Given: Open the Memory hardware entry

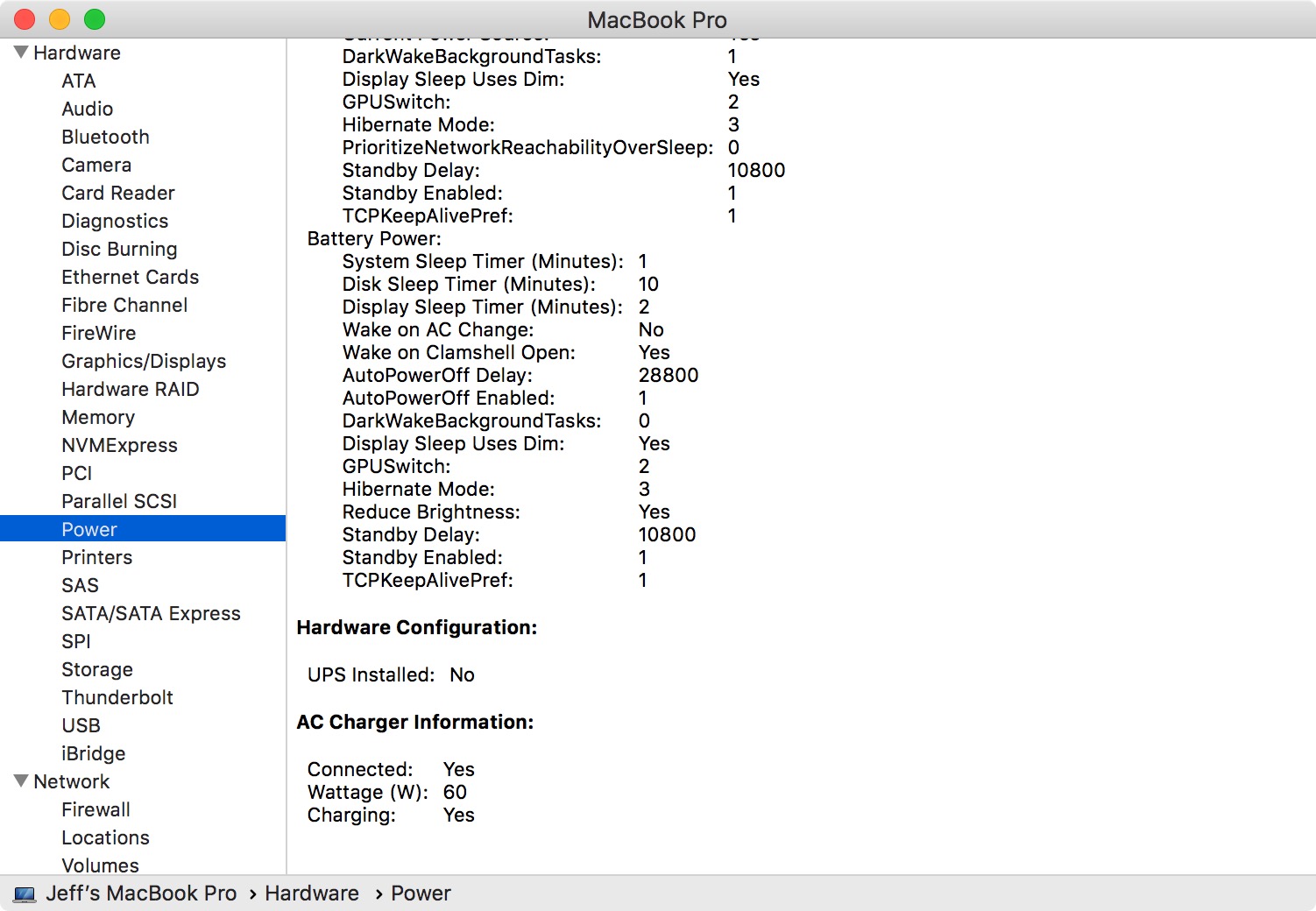Looking at the screenshot, I should (98, 417).
